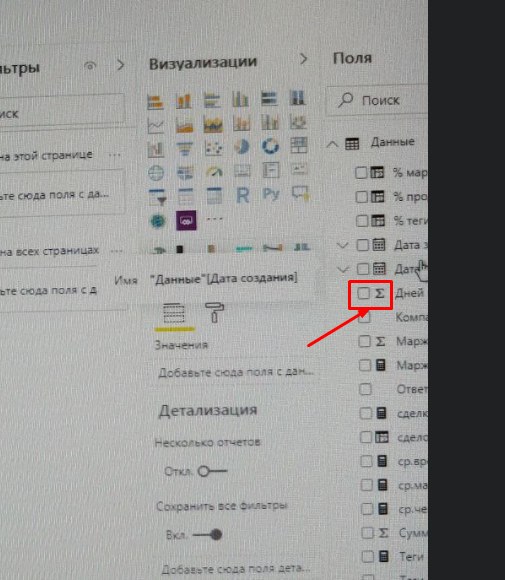Select the stacked area chart visual
Image resolution: width=505 pixels, height=580 pixels.
point(213,124)
